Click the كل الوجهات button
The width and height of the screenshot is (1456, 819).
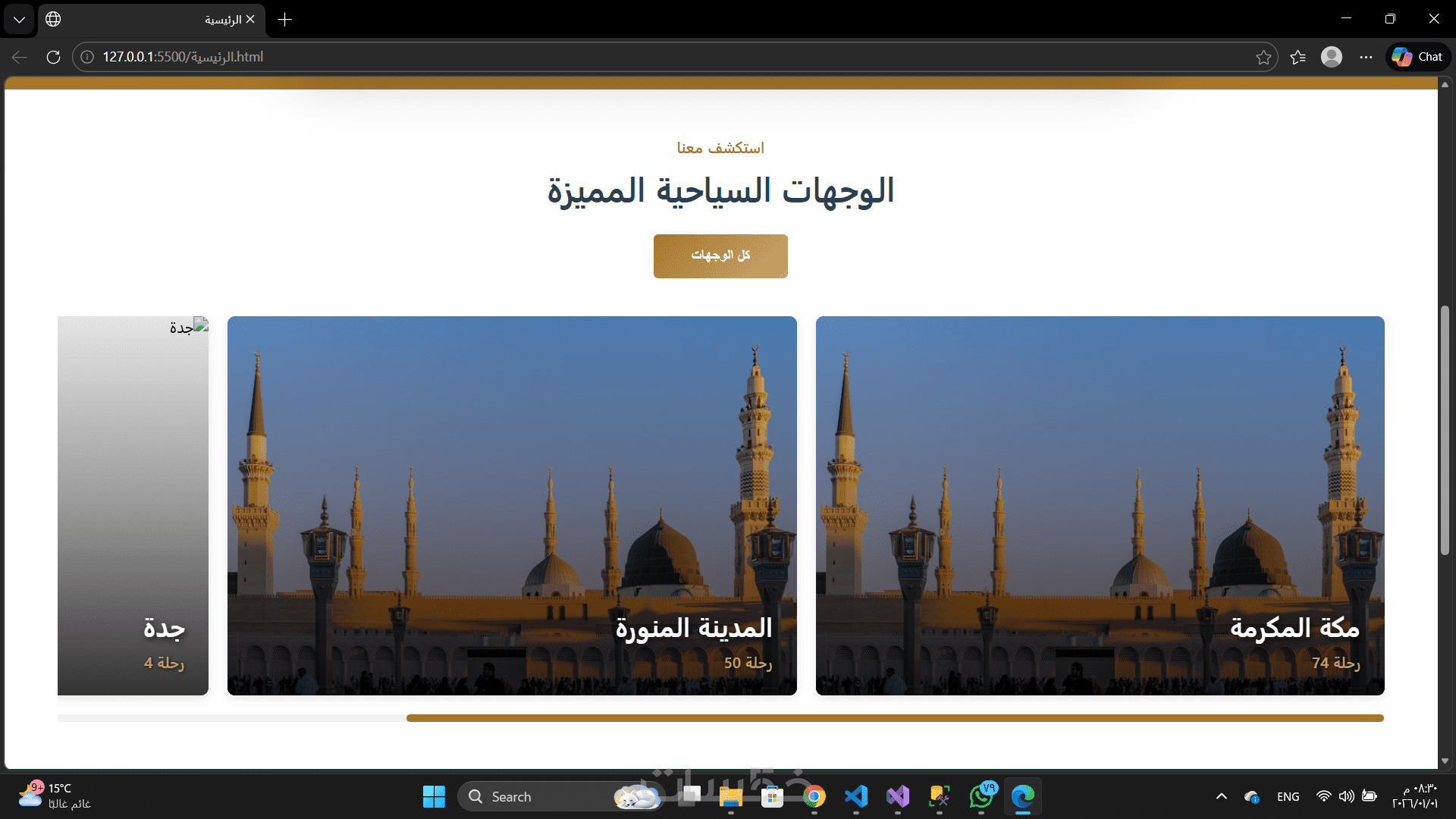pos(720,256)
